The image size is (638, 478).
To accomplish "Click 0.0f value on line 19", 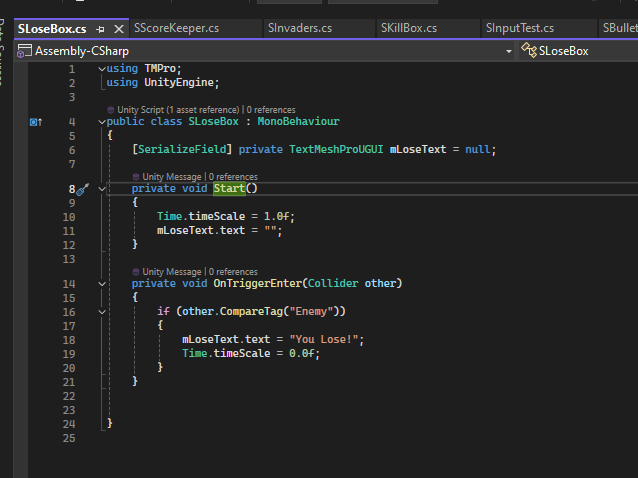I will click(302, 353).
